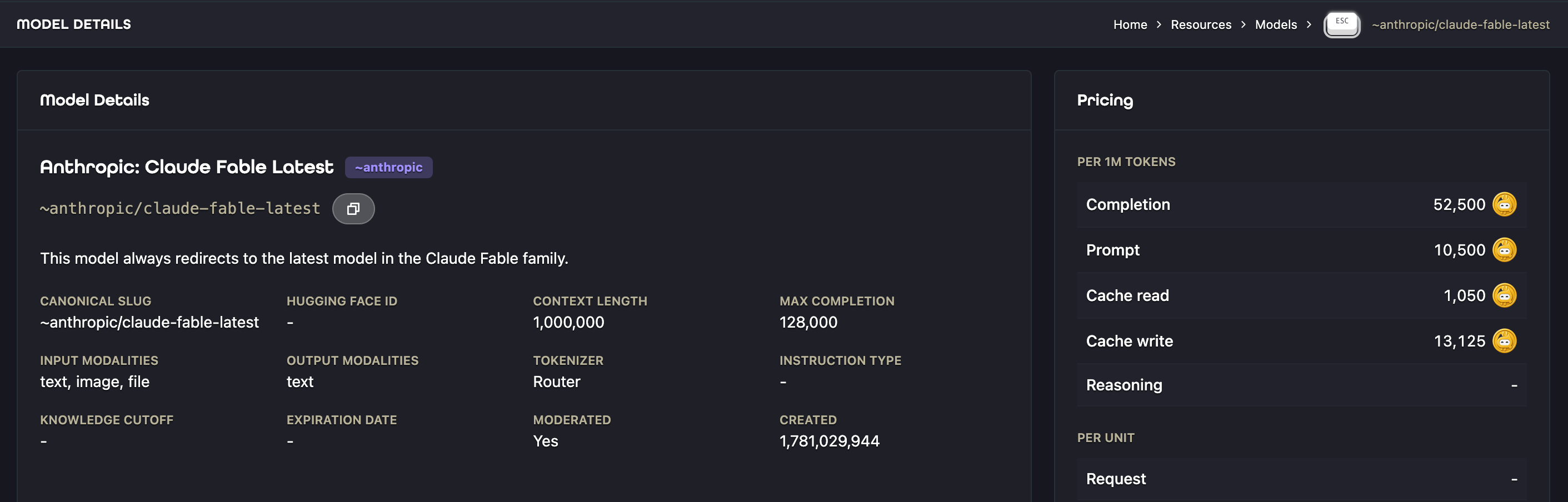The image size is (1568, 502).
Task: Click the created value 1,781,029,944
Action: [829, 442]
